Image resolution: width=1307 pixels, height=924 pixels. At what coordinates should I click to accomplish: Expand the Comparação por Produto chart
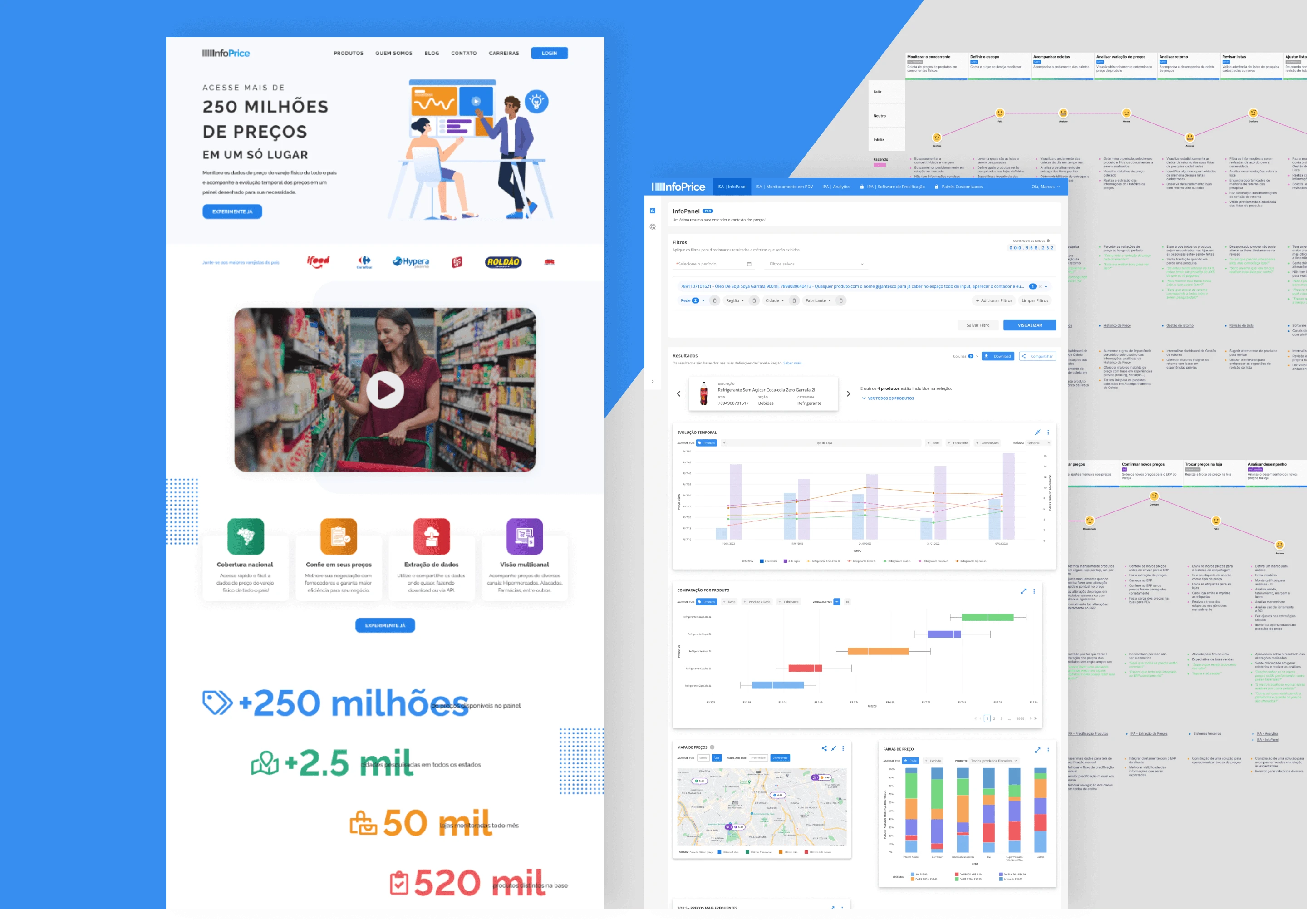(1023, 591)
